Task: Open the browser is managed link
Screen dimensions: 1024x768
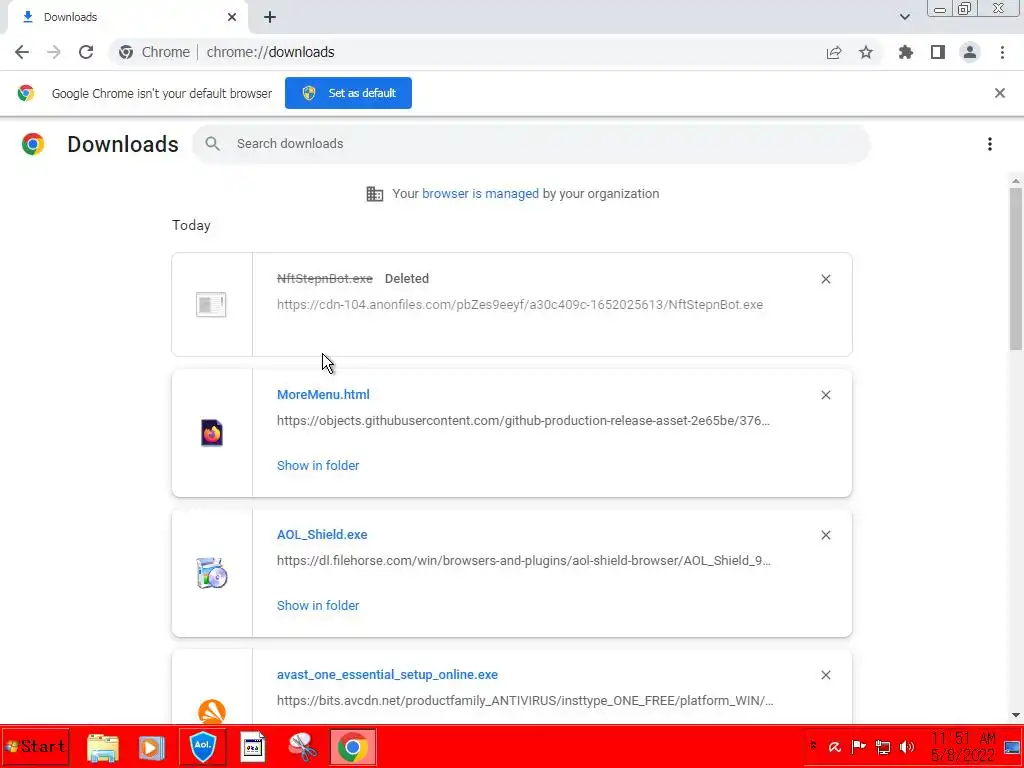Action: [x=480, y=193]
